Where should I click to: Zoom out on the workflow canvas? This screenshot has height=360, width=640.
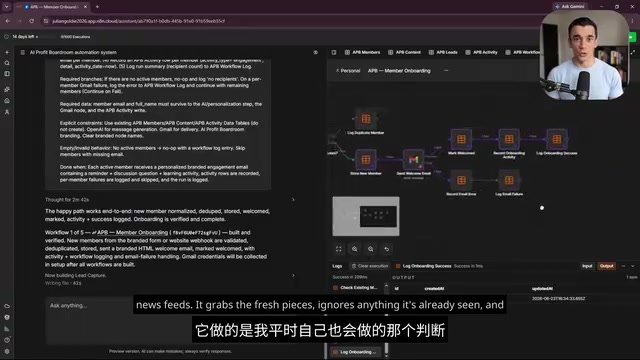click(x=371, y=249)
